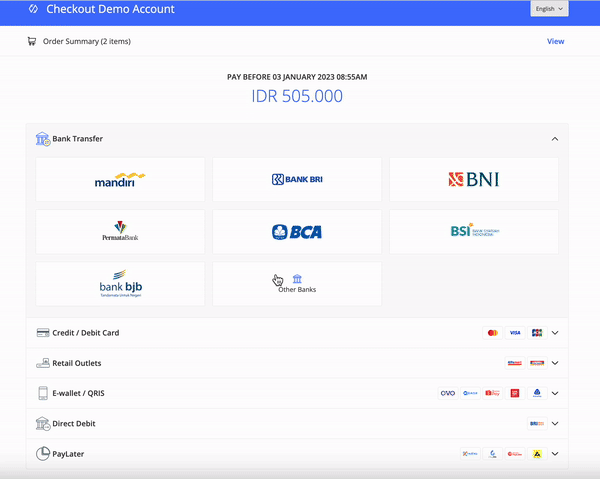
Task: Choose PermataBank transfer option
Action: point(120,231)
